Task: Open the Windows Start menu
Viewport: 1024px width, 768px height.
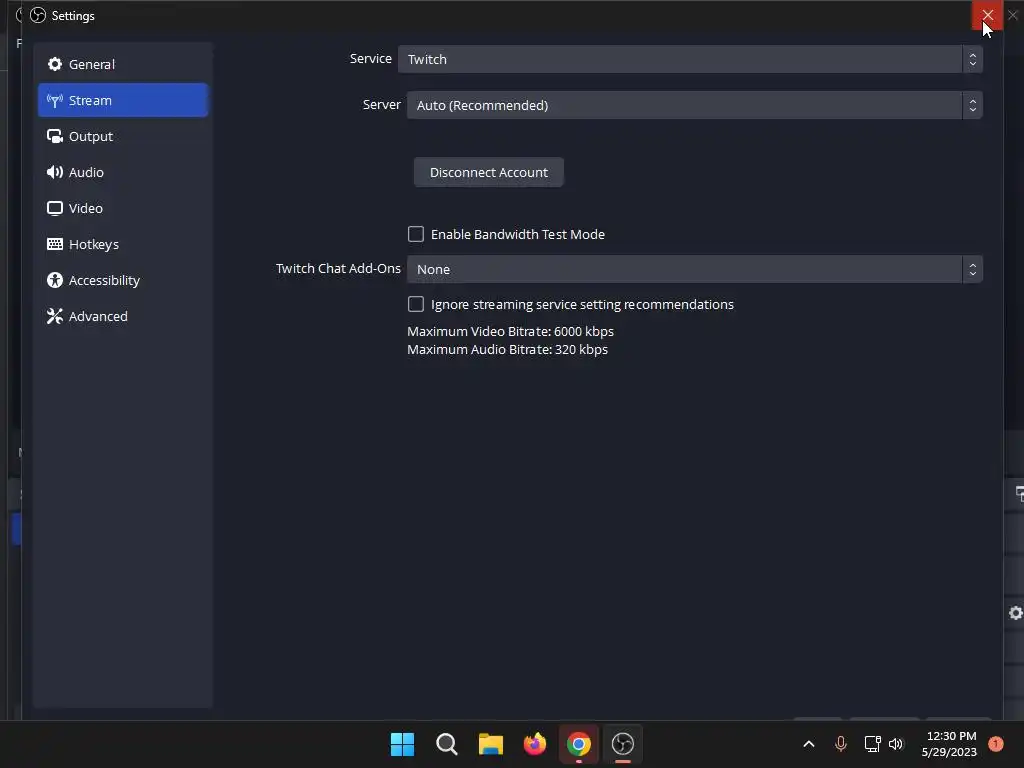Action: click(x=402, y=744)
